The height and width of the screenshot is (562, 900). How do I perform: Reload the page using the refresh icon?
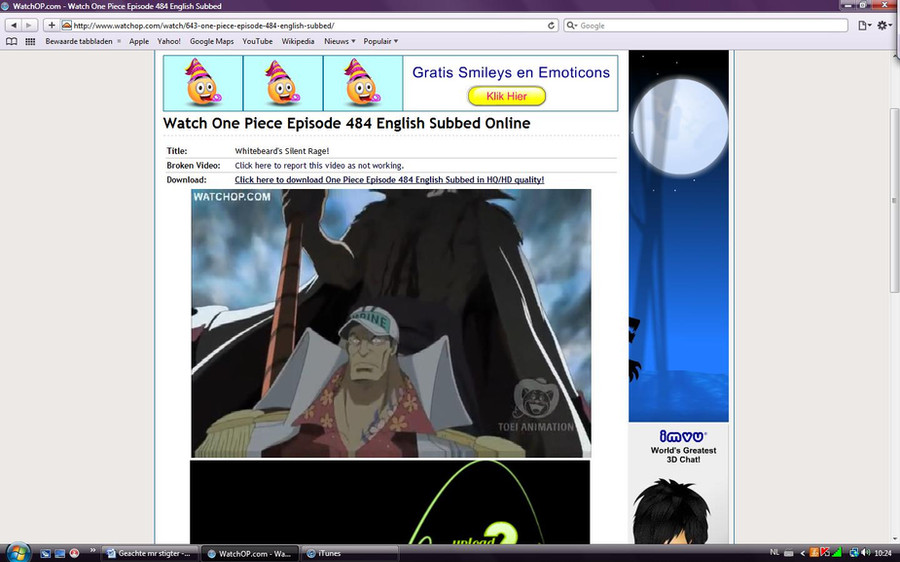click(x=551, y=25)
